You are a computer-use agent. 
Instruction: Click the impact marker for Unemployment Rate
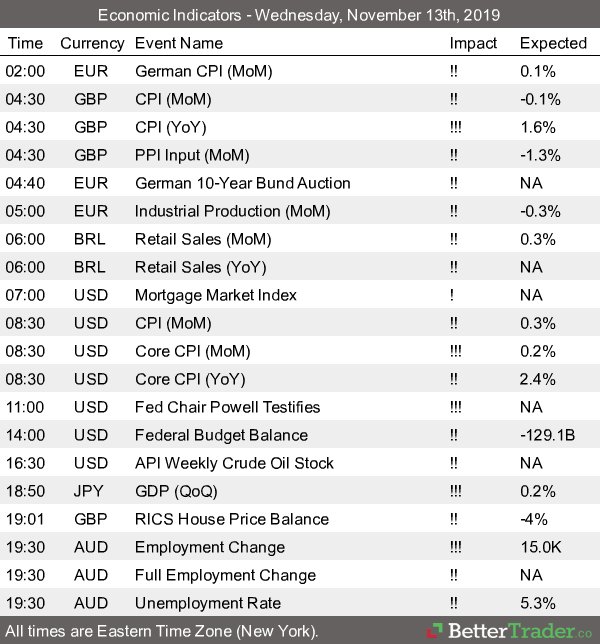[454, 603]
